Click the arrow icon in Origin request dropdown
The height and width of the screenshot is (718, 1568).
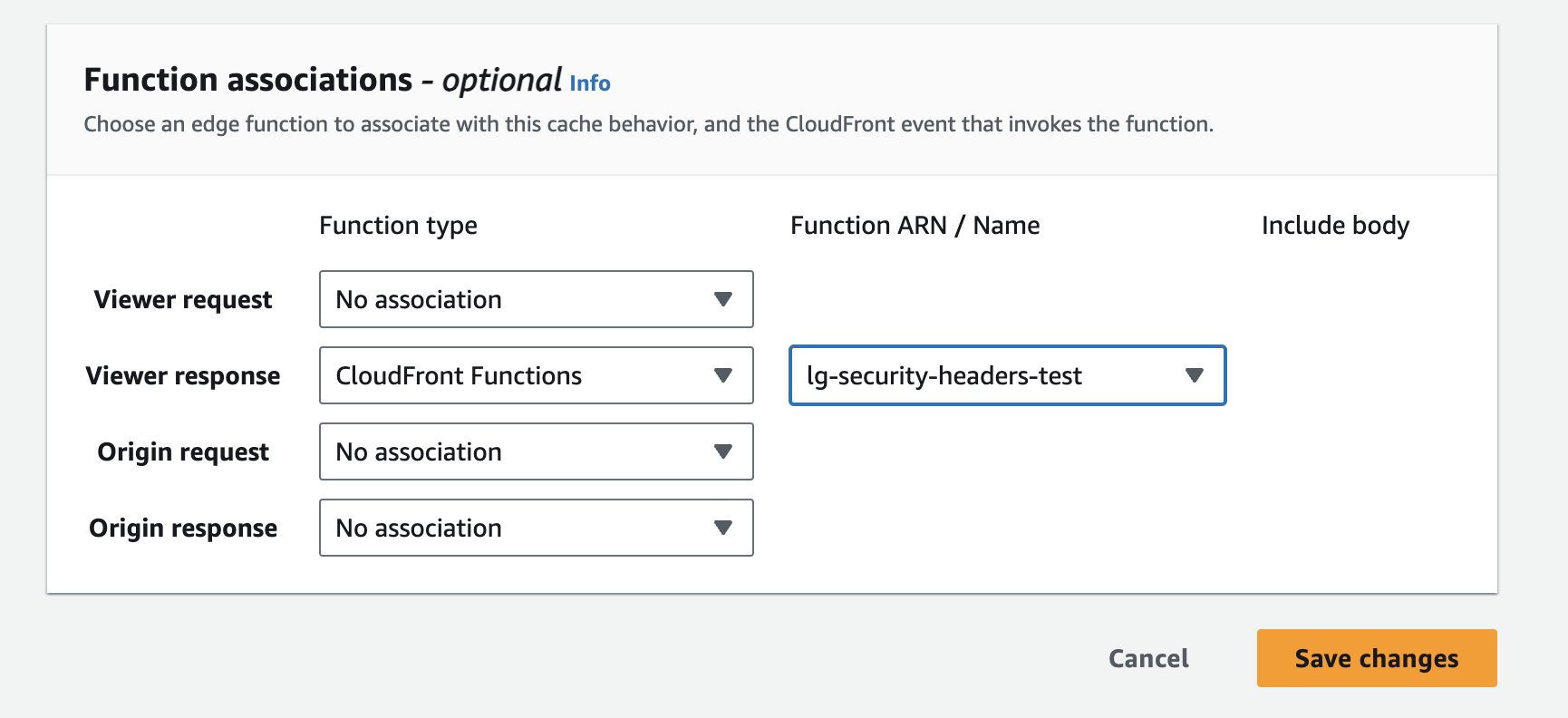tap(722, 451)
